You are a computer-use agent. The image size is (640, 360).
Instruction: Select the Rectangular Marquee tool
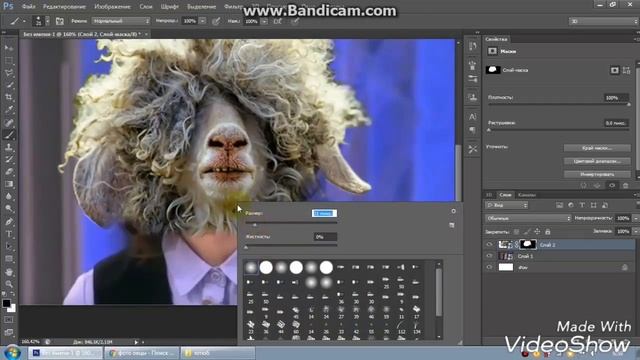pos(9,61)
